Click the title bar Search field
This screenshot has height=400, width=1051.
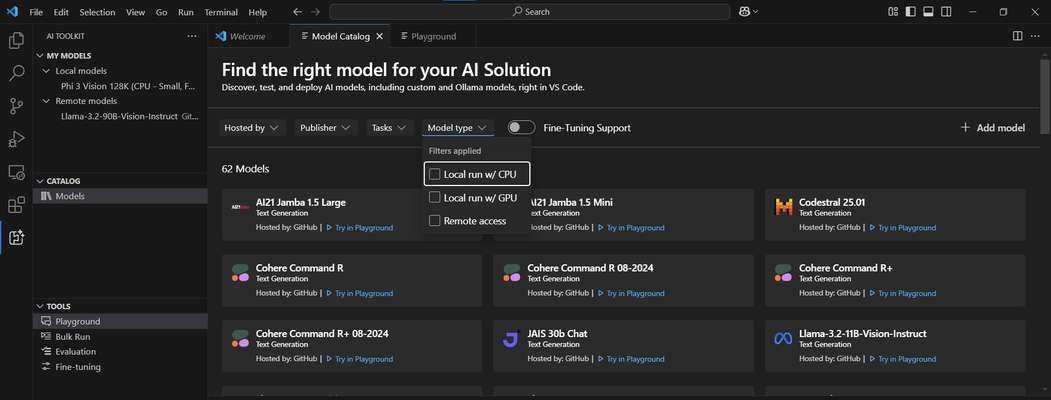coord(530,11)
